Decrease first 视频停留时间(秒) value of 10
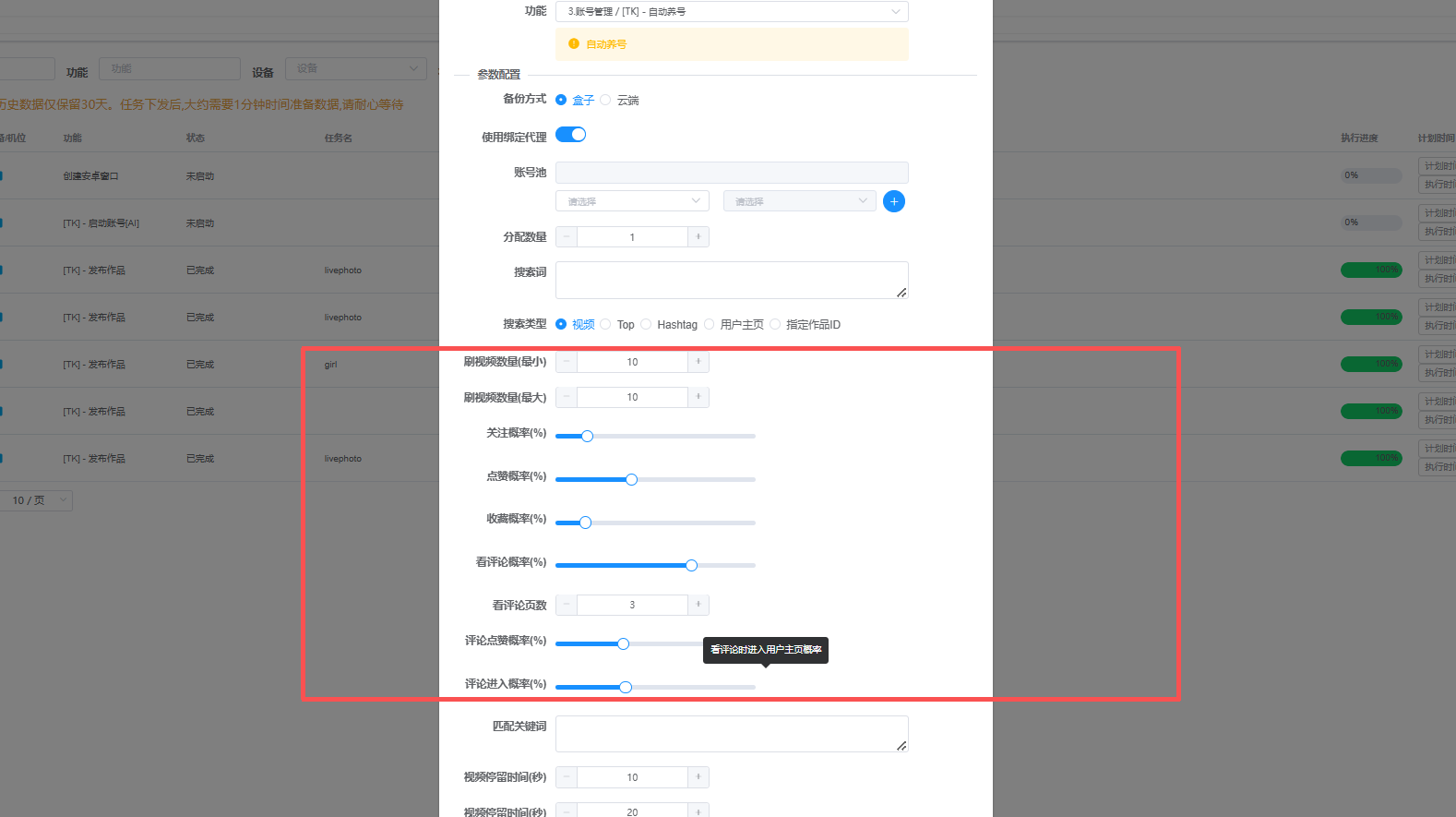This screenshot has height=817, width=1456. coord(567,777)
